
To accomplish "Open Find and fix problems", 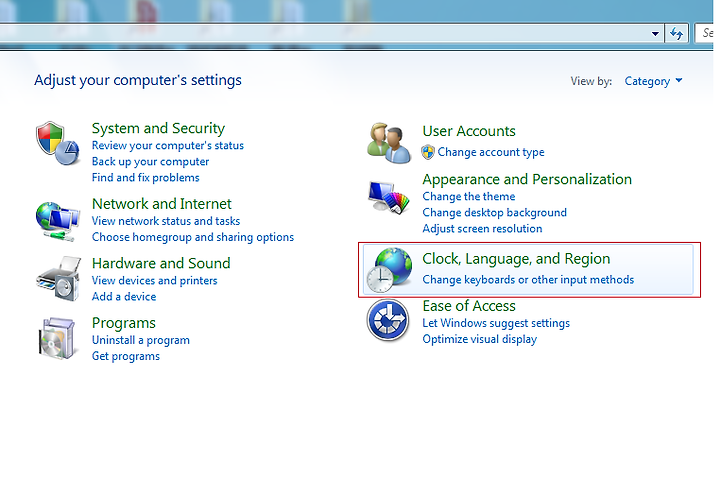I will [x=146, y=178].
